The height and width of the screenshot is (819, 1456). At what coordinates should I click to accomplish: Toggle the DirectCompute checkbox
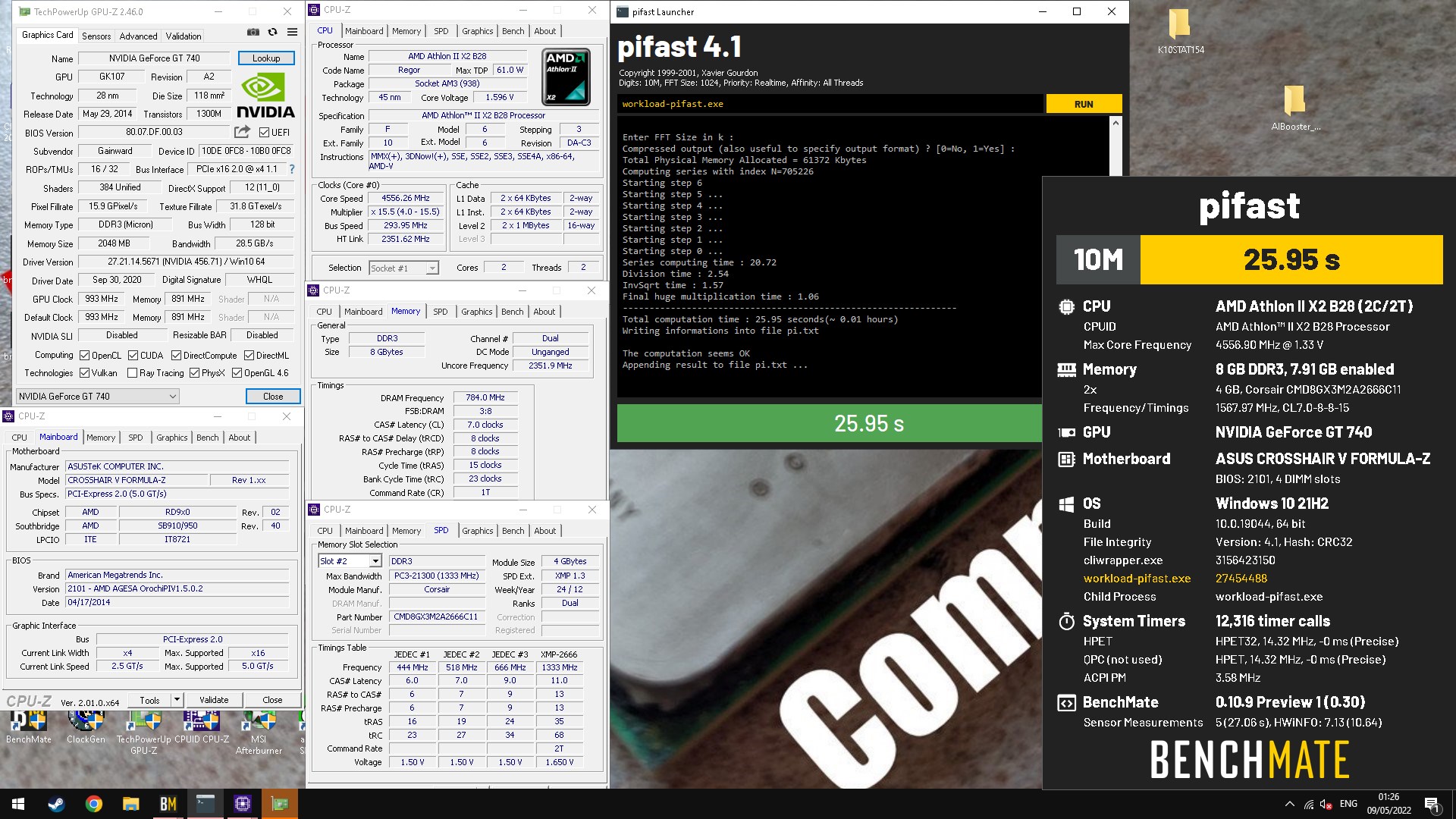click(x=176, y=355)
